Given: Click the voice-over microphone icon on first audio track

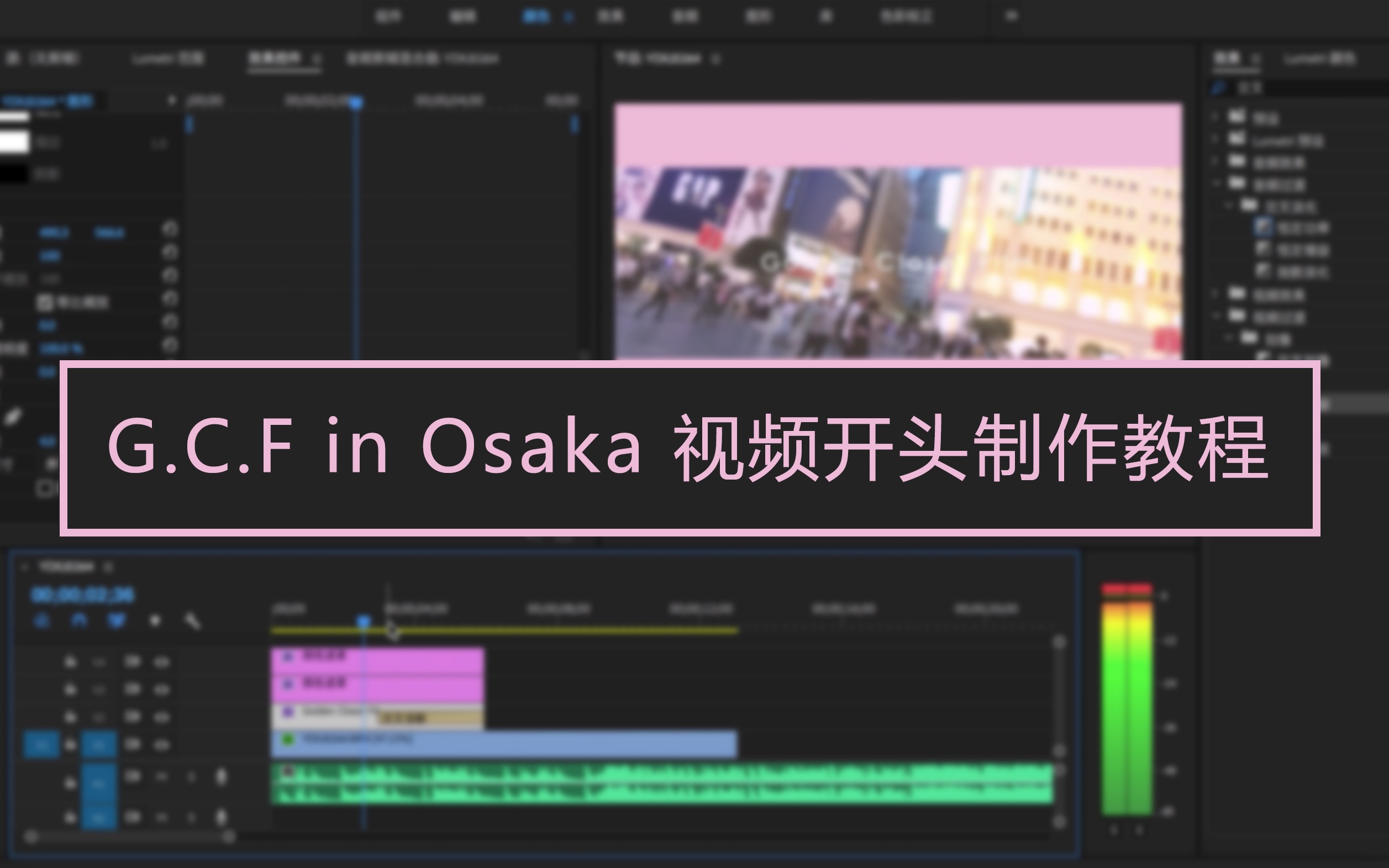Looking at the screenshot, I should click(x=221, y=777).
